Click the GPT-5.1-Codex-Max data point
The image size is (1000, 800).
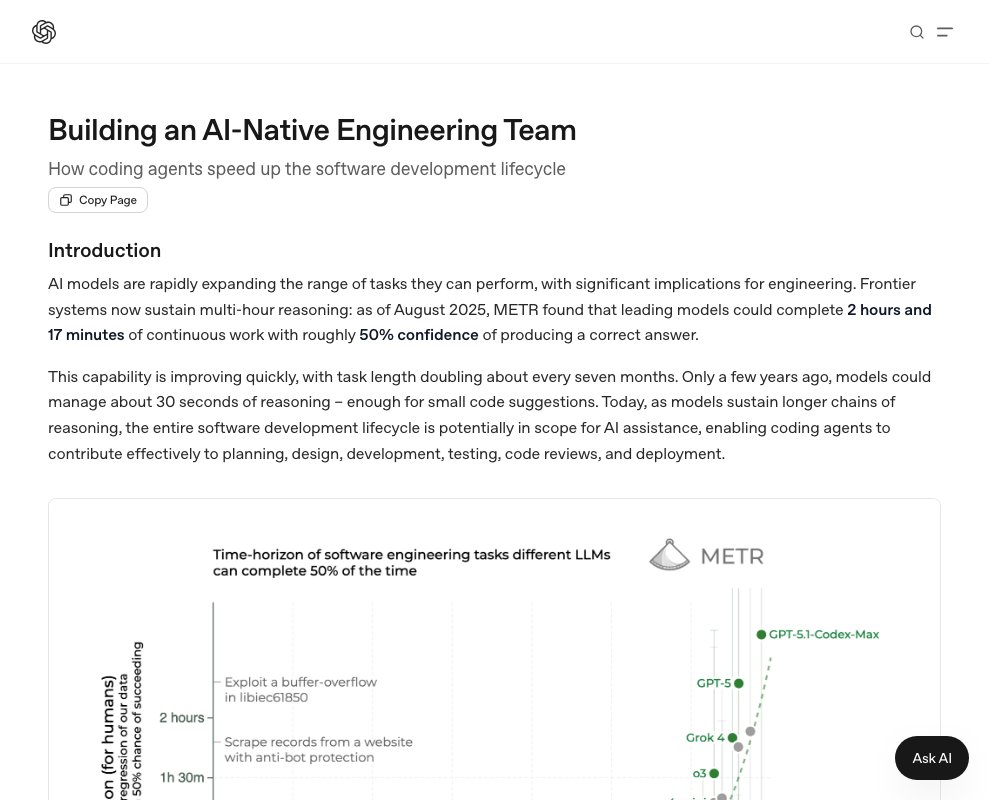[x=761, y=634]
